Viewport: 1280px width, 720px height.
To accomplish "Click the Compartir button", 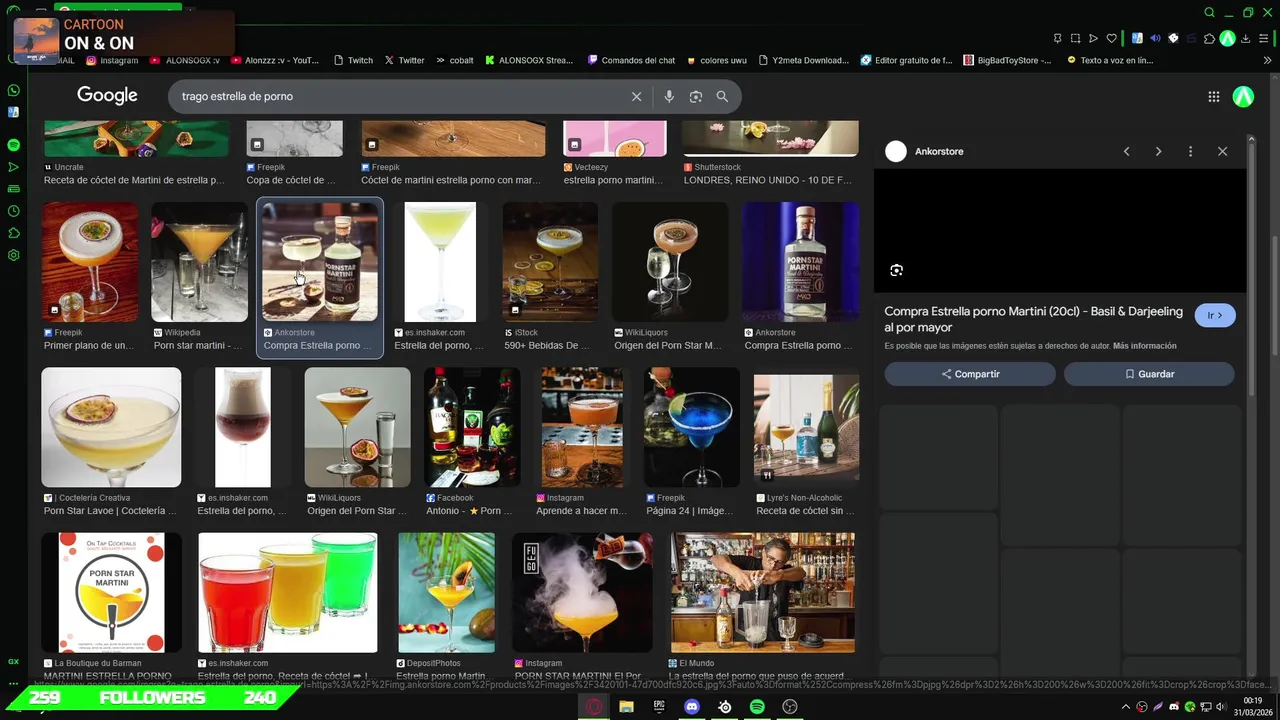I will pos(970,374).
